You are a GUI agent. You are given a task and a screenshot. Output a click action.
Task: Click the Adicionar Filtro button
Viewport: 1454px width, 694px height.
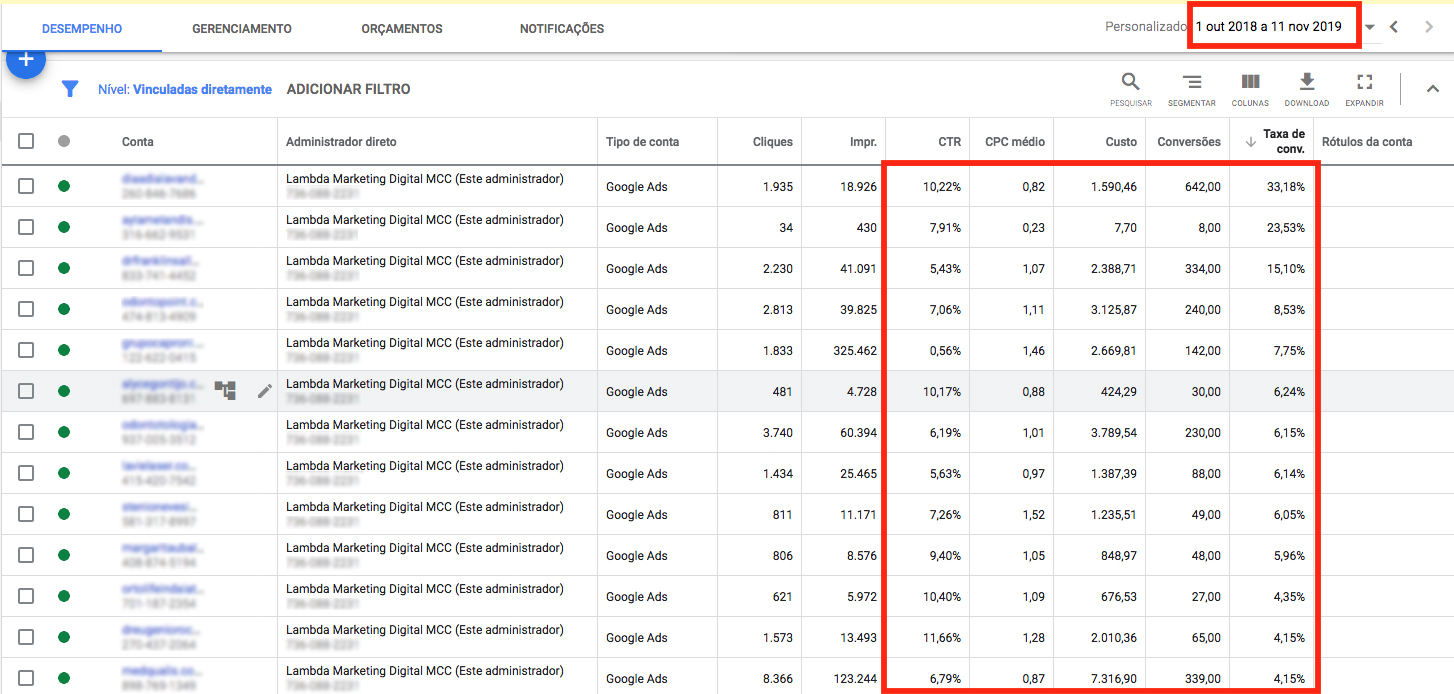click(348, 89)
